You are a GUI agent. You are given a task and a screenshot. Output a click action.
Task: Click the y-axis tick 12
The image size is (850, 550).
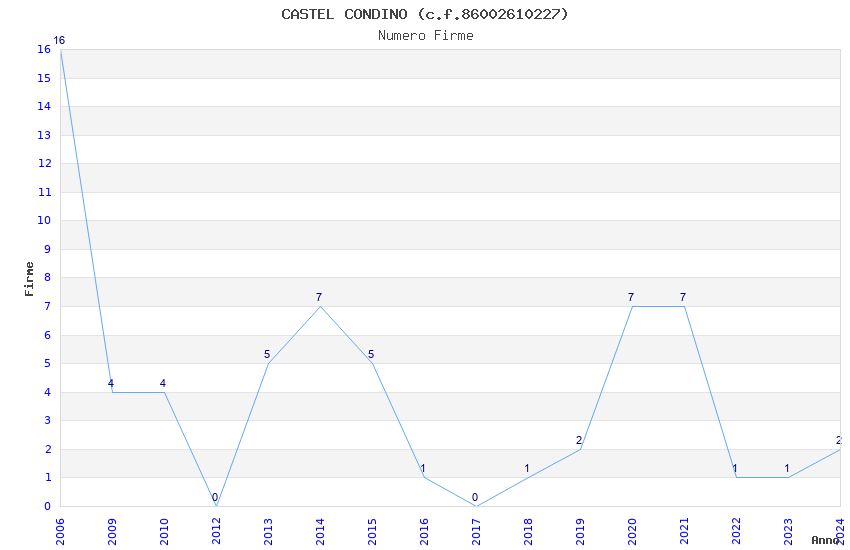(44, 164)
